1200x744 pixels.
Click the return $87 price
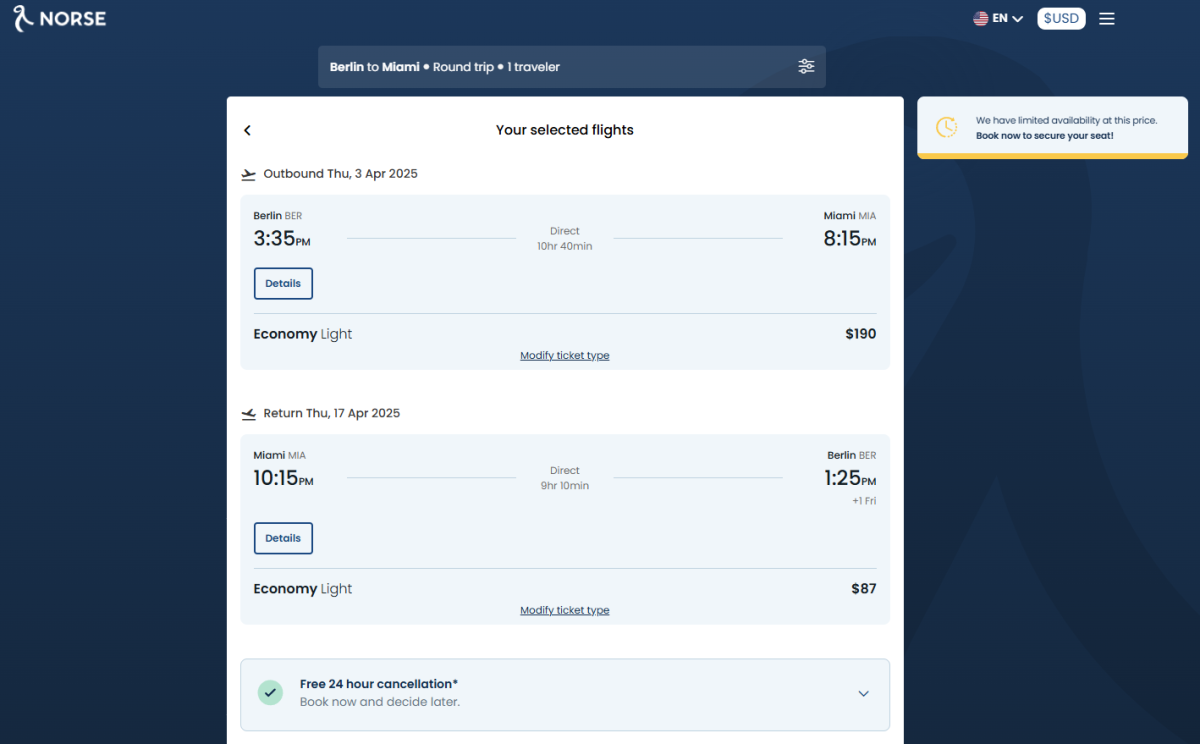(x=863, y=589)
